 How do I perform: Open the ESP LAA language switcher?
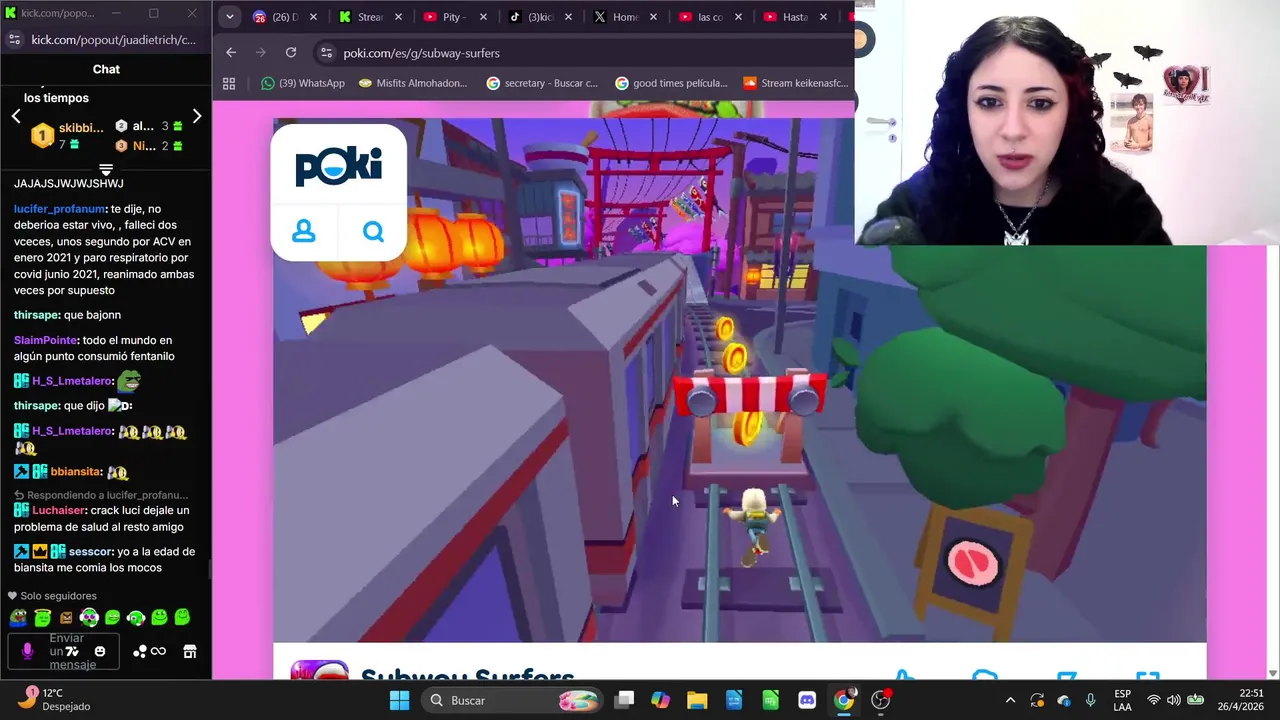[1123, 700]
